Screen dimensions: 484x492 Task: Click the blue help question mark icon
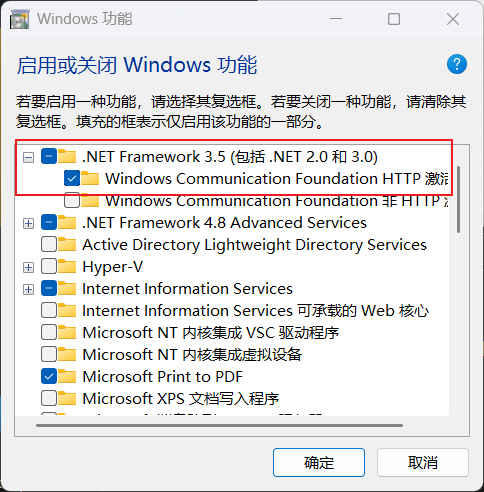coord(457,64)
